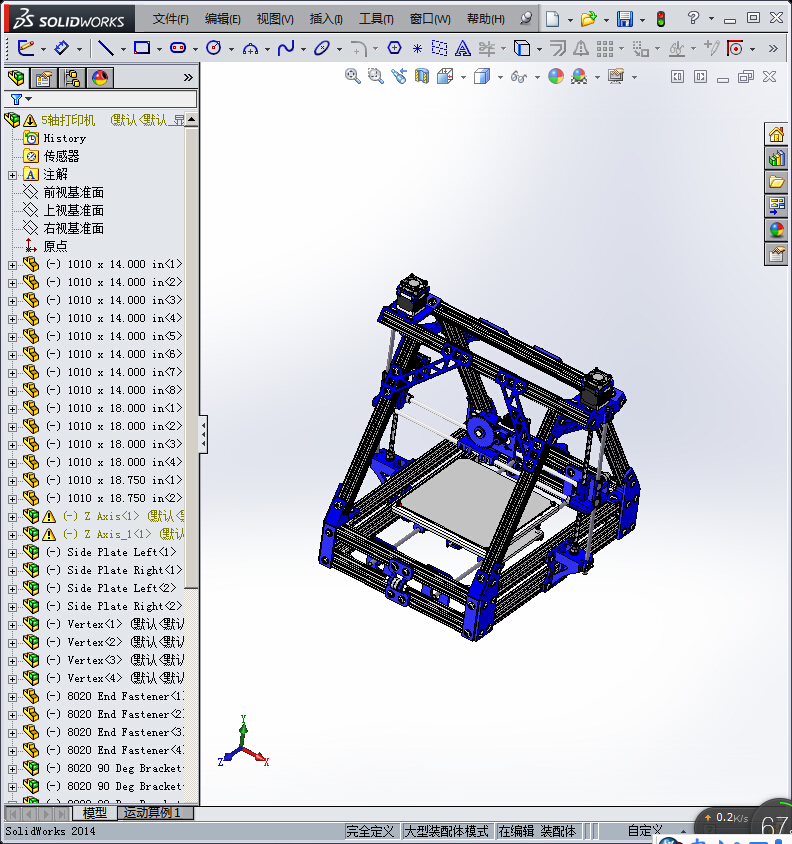Switch to the 模型 tab
The image size is (792, 844).
pyautogui.click(x=94, y=813)
